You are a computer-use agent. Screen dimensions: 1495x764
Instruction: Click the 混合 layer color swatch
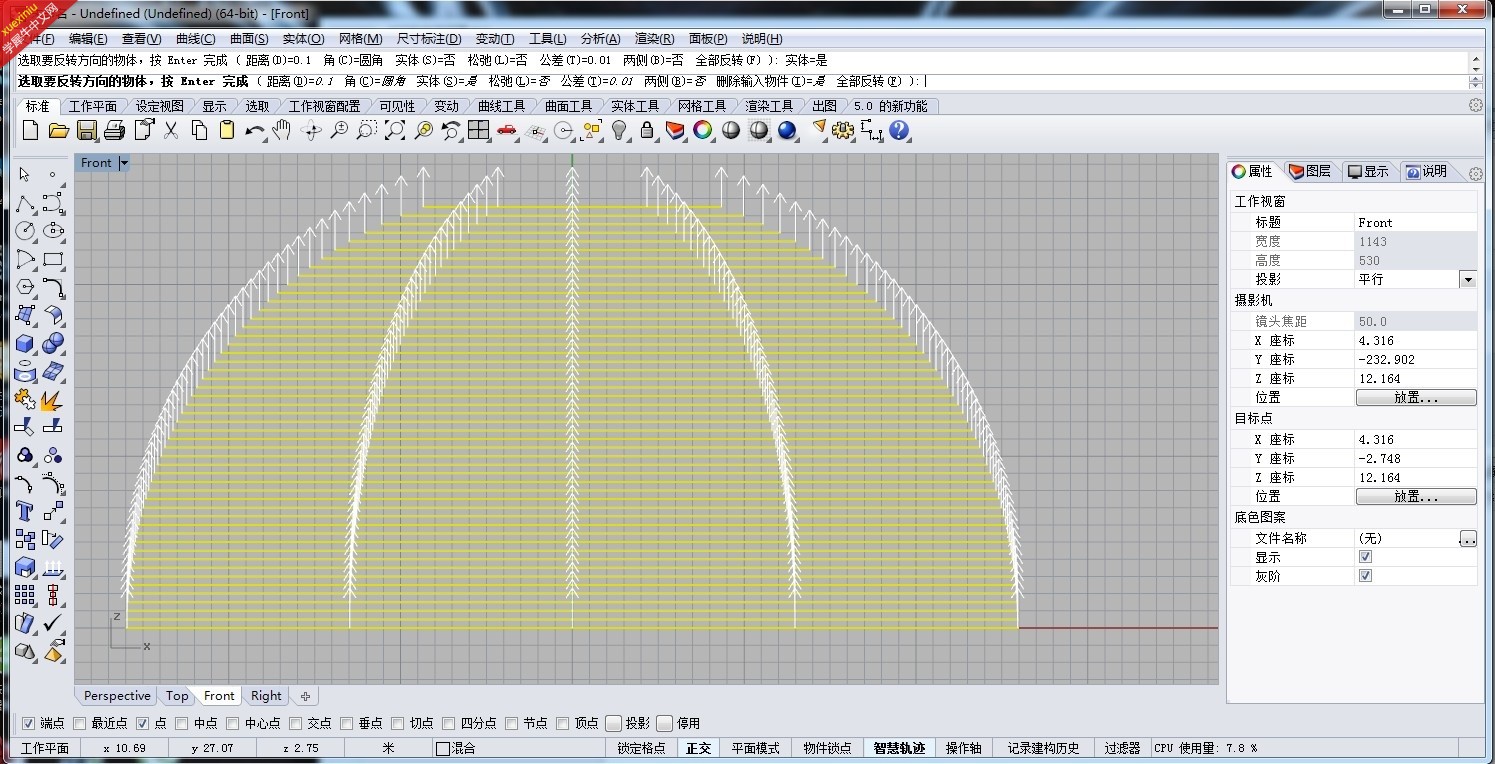443,749
